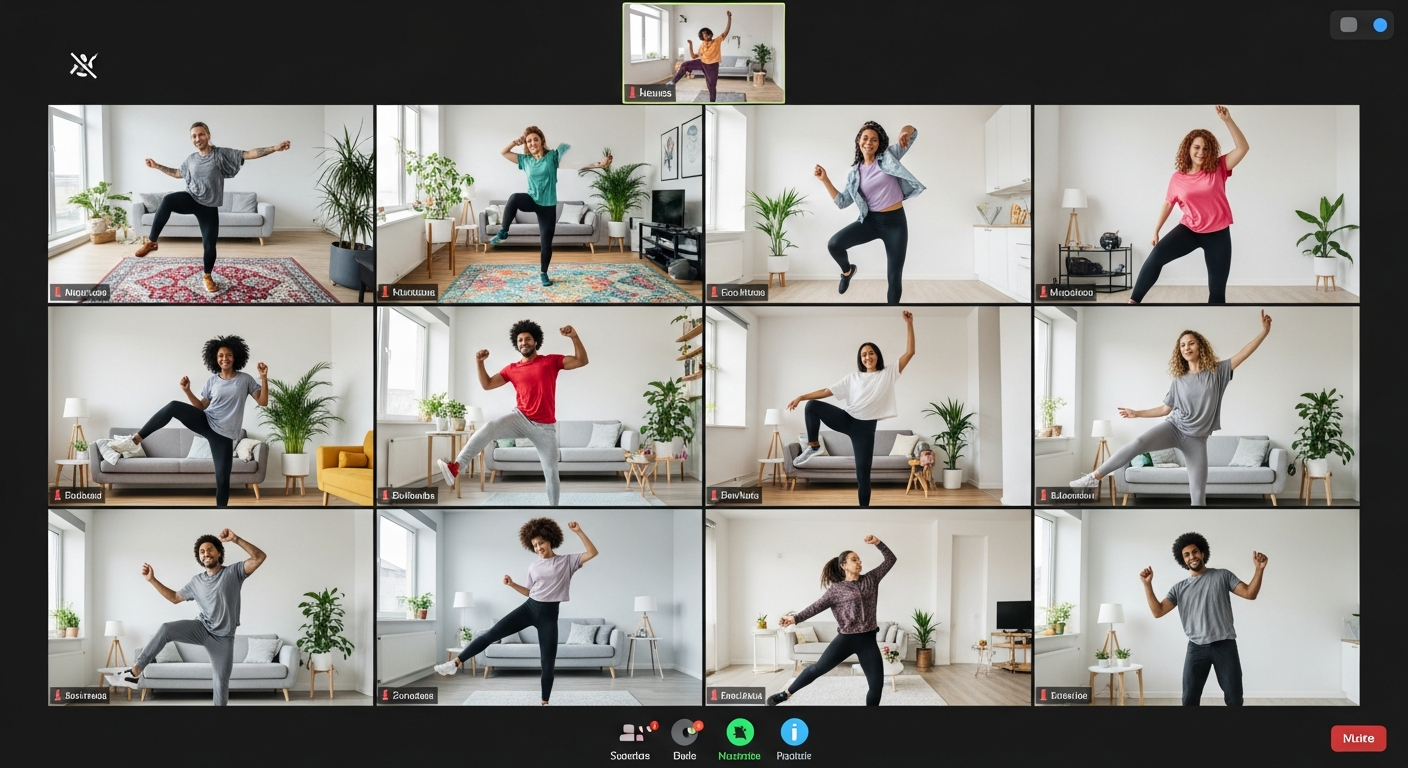This screenshot has height=768, width=1408.
Task: Select the tile showing the dancer in red shirt
Action: (539, 406)
